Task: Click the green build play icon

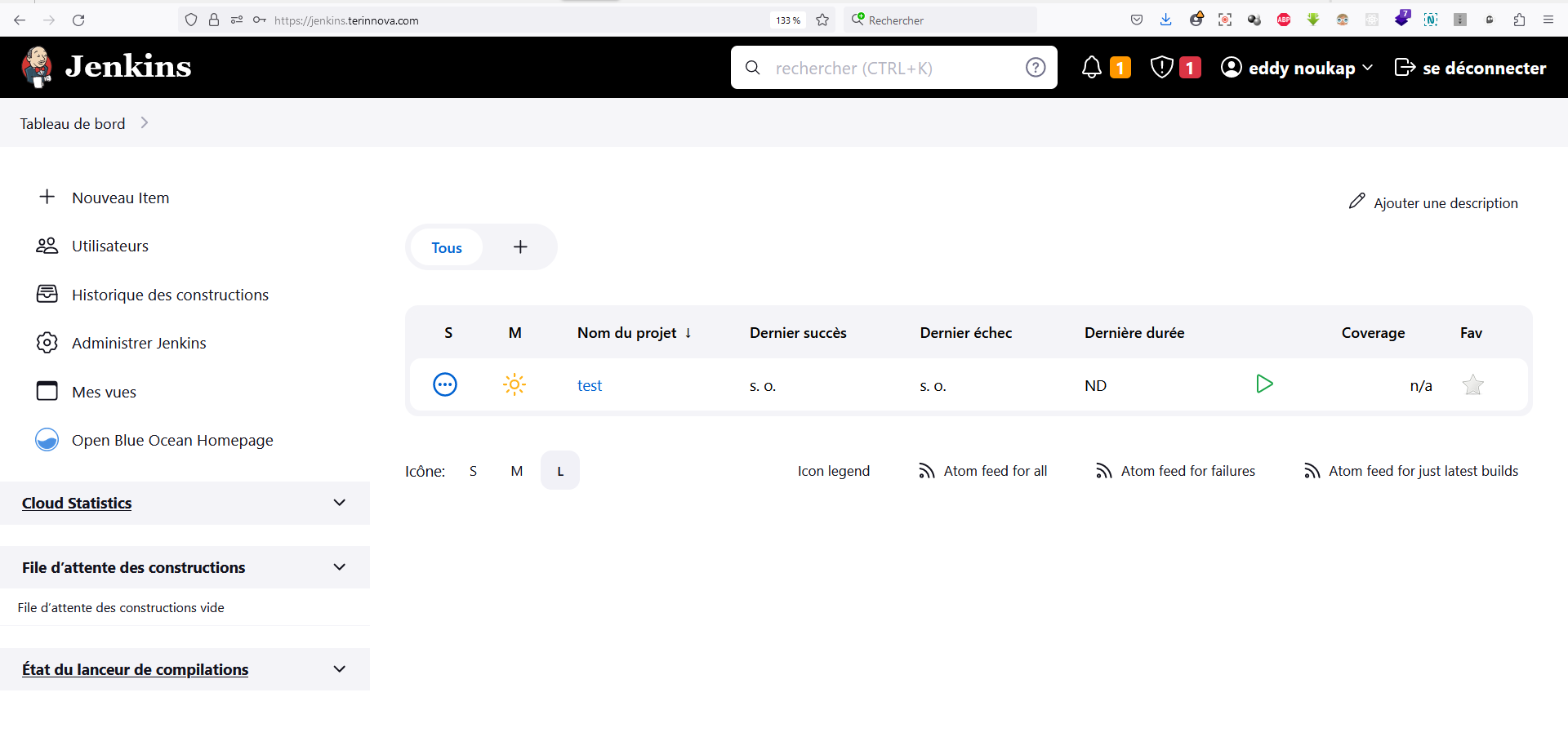Action: coord(1264,384)
